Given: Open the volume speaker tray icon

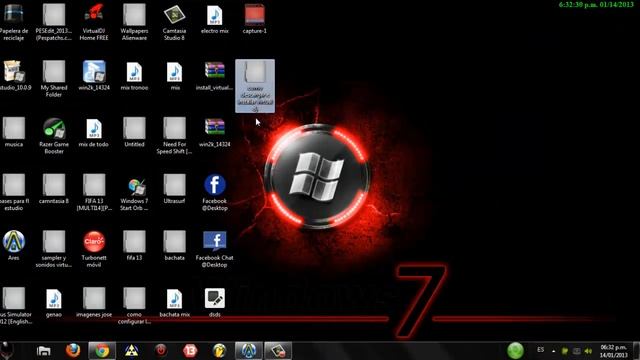Looking at the screenshot, I should point(588,351).
